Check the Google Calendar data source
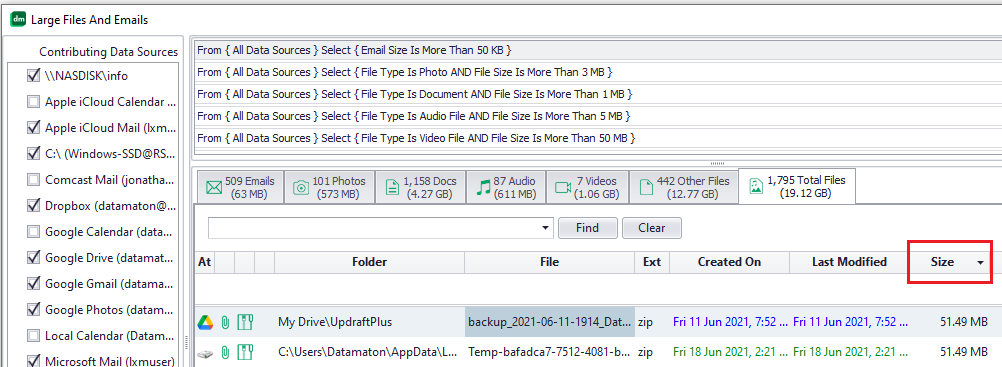Image resolution: width=1002 pixels, height=367 pixels. point(33,231)
